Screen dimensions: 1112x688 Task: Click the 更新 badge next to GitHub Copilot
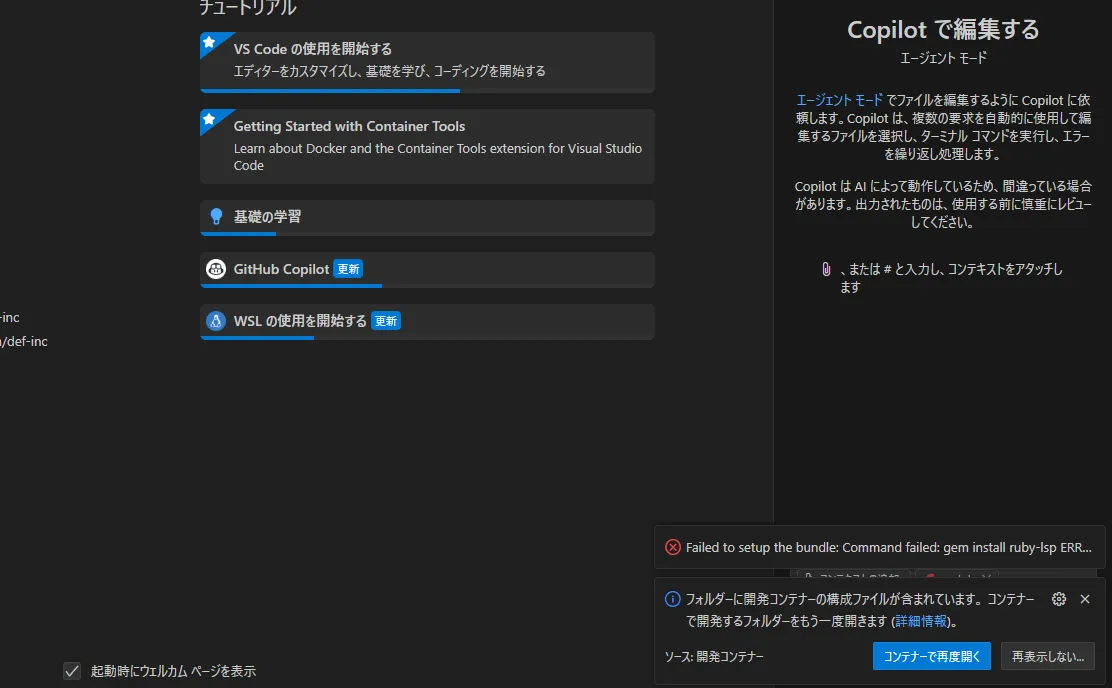coord(348,269)
